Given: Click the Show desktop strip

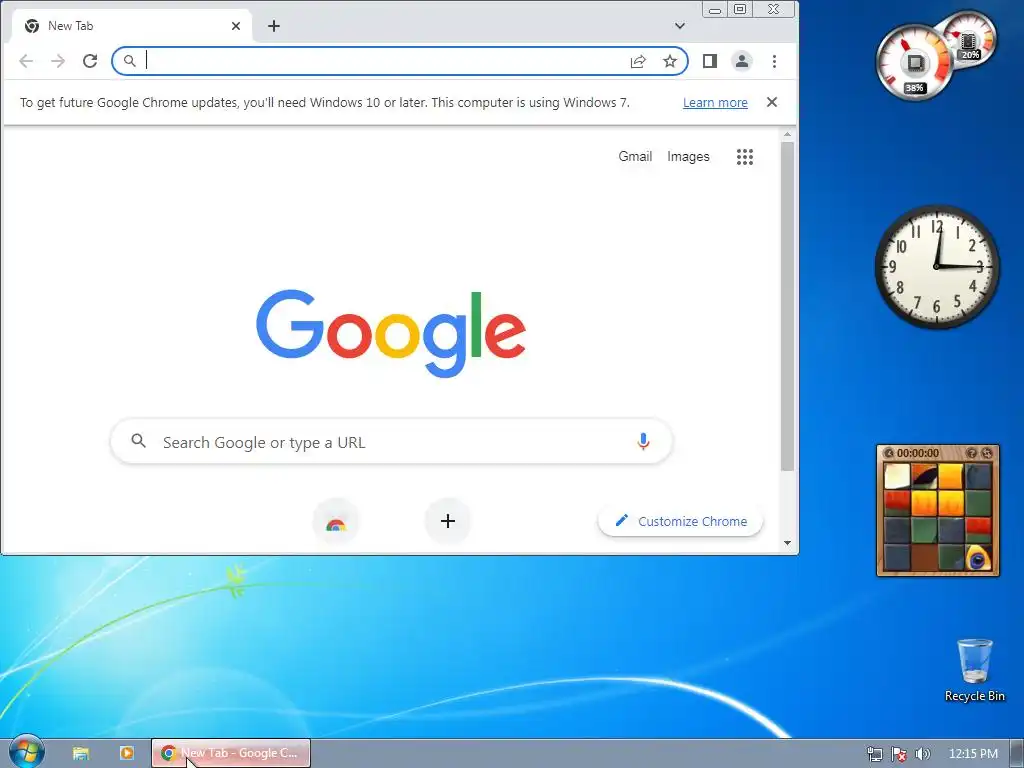Looking at the screenshot, I should (1017, 754).
